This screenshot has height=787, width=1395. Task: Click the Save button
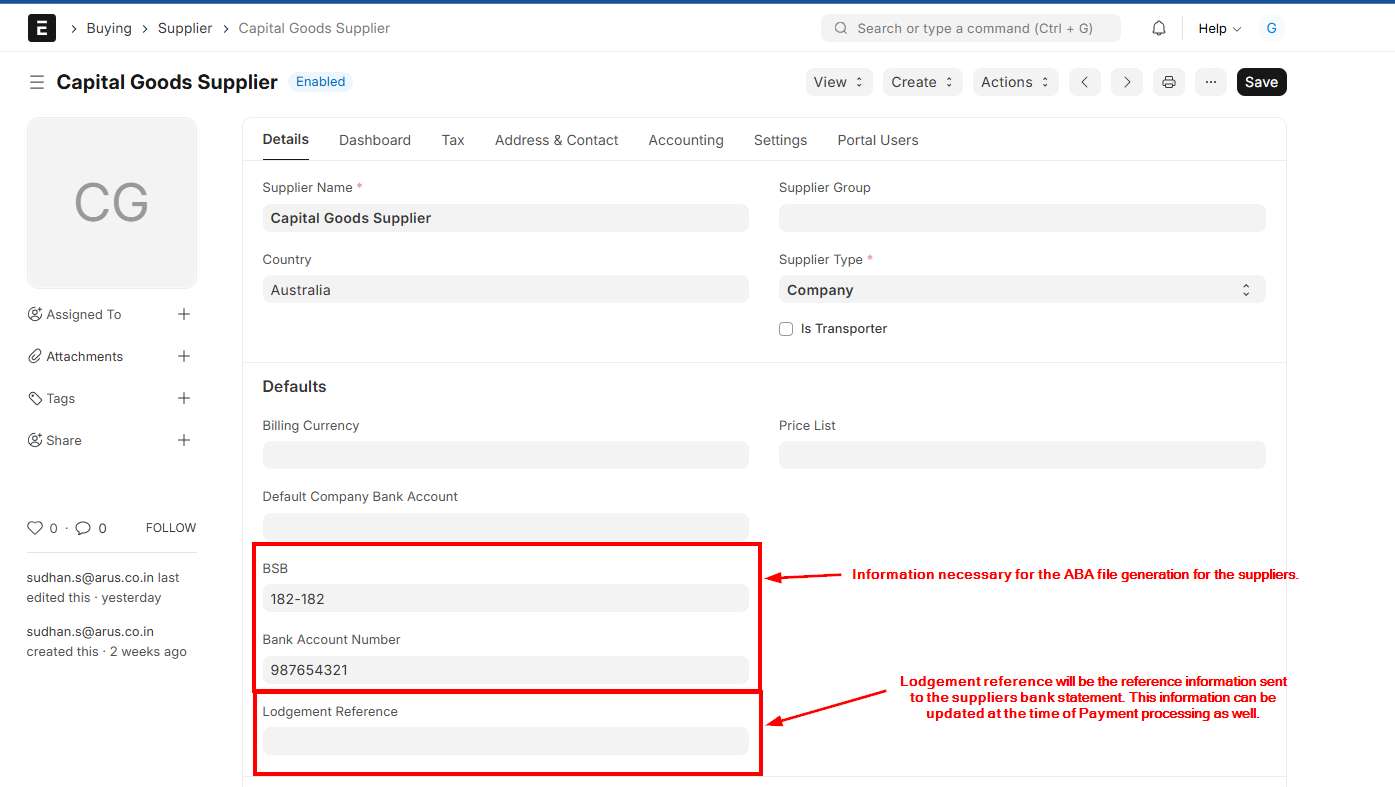click(1261, 82)
